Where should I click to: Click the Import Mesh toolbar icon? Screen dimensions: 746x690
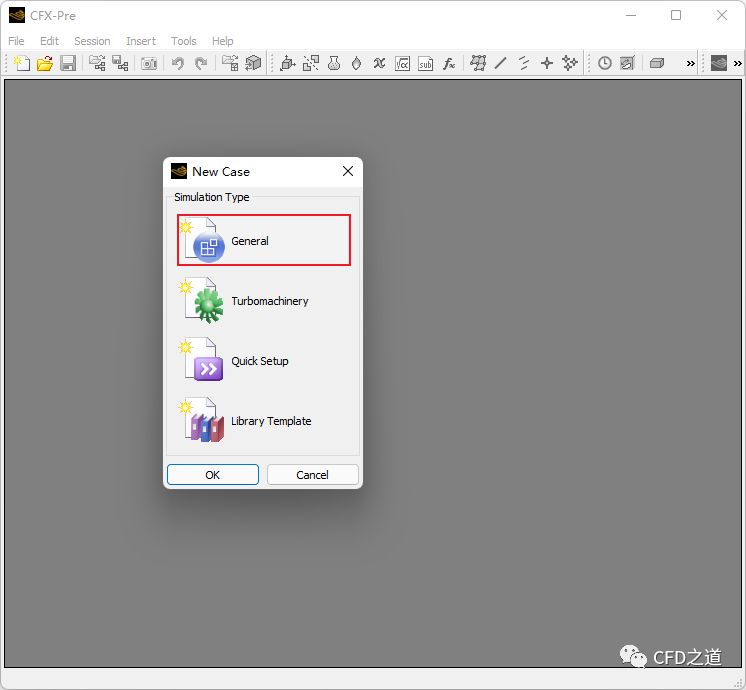point(97,63)
